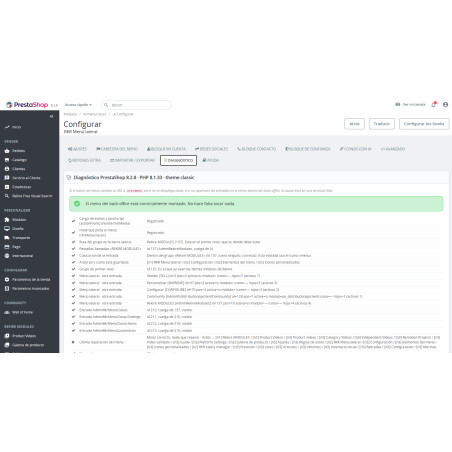Expand Catálogo in the sidebar
Image resolution: width=452 pixels, height=452 pixels.
[19, 160]
